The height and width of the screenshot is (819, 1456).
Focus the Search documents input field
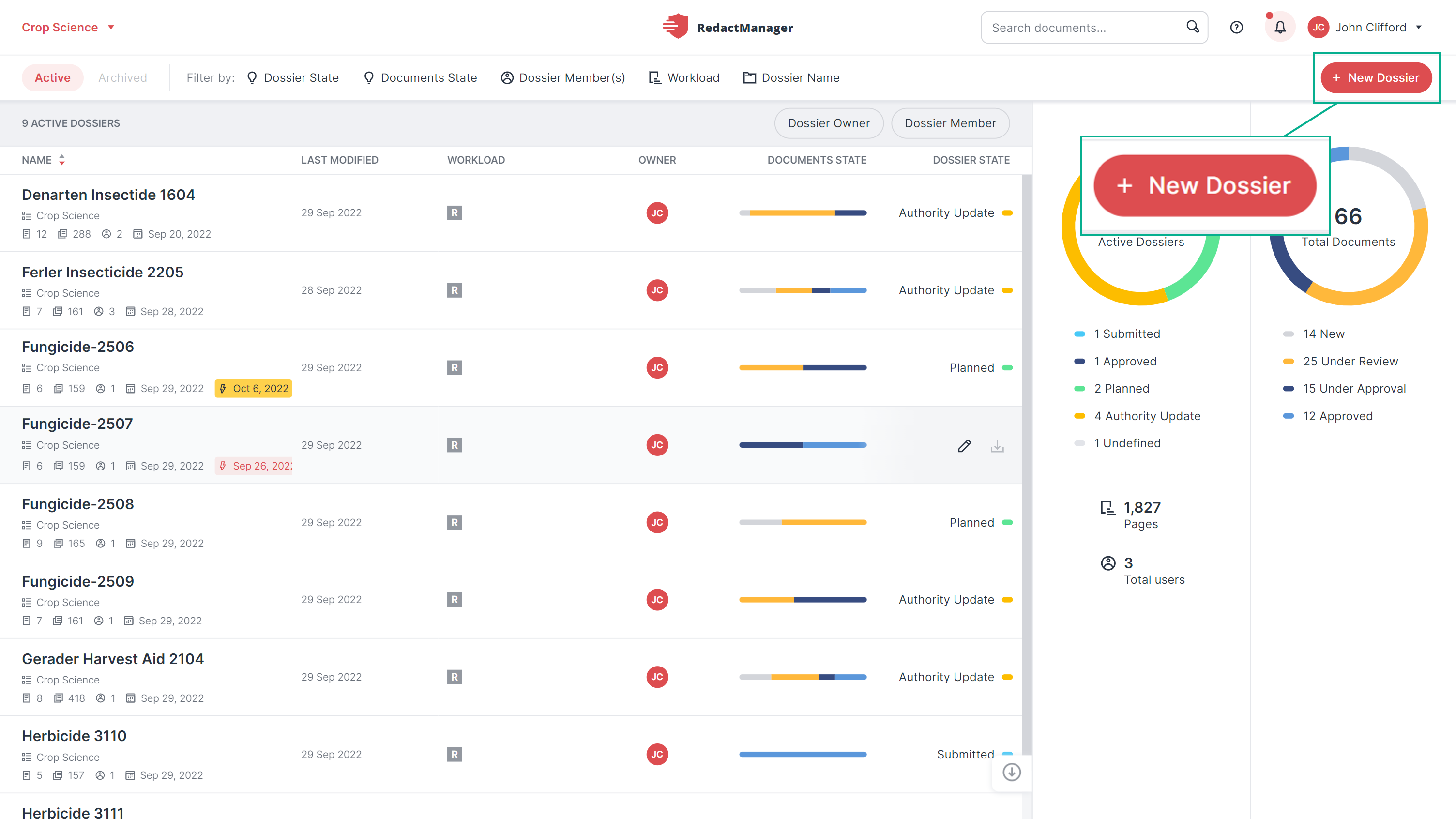(x=1094, y=27)
